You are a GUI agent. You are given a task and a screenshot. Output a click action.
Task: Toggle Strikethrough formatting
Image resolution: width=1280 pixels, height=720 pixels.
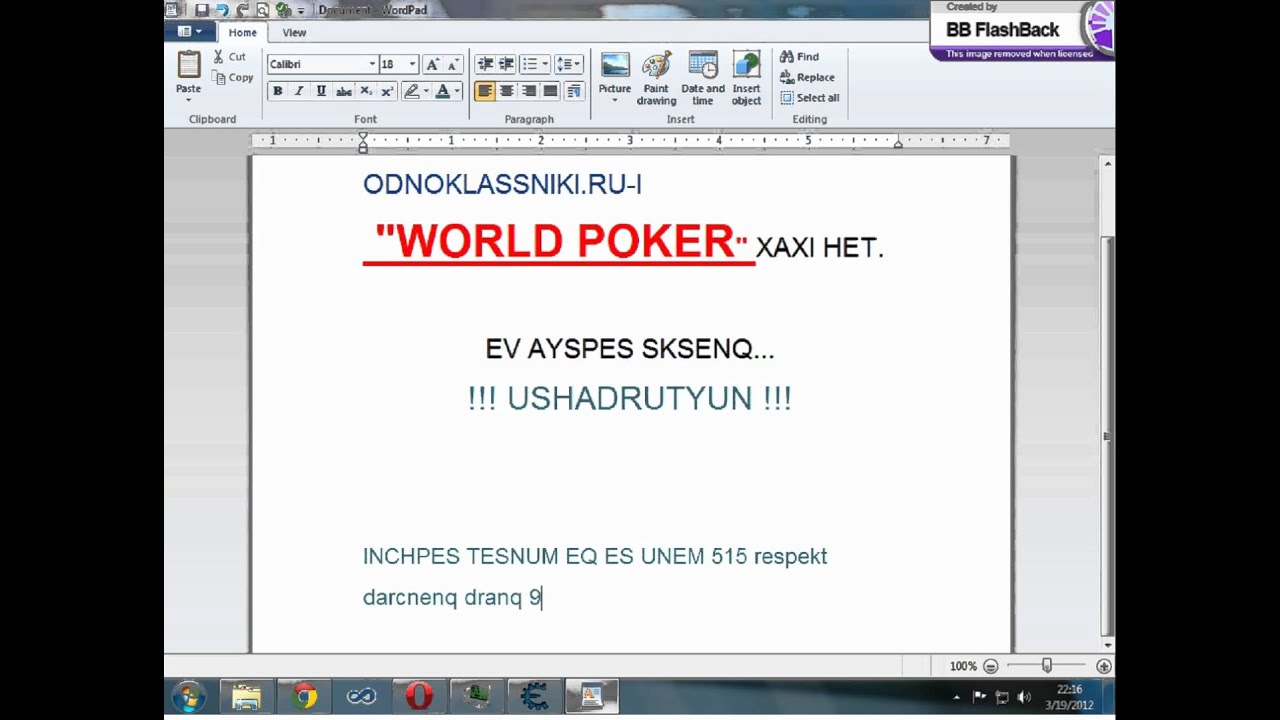343,91
